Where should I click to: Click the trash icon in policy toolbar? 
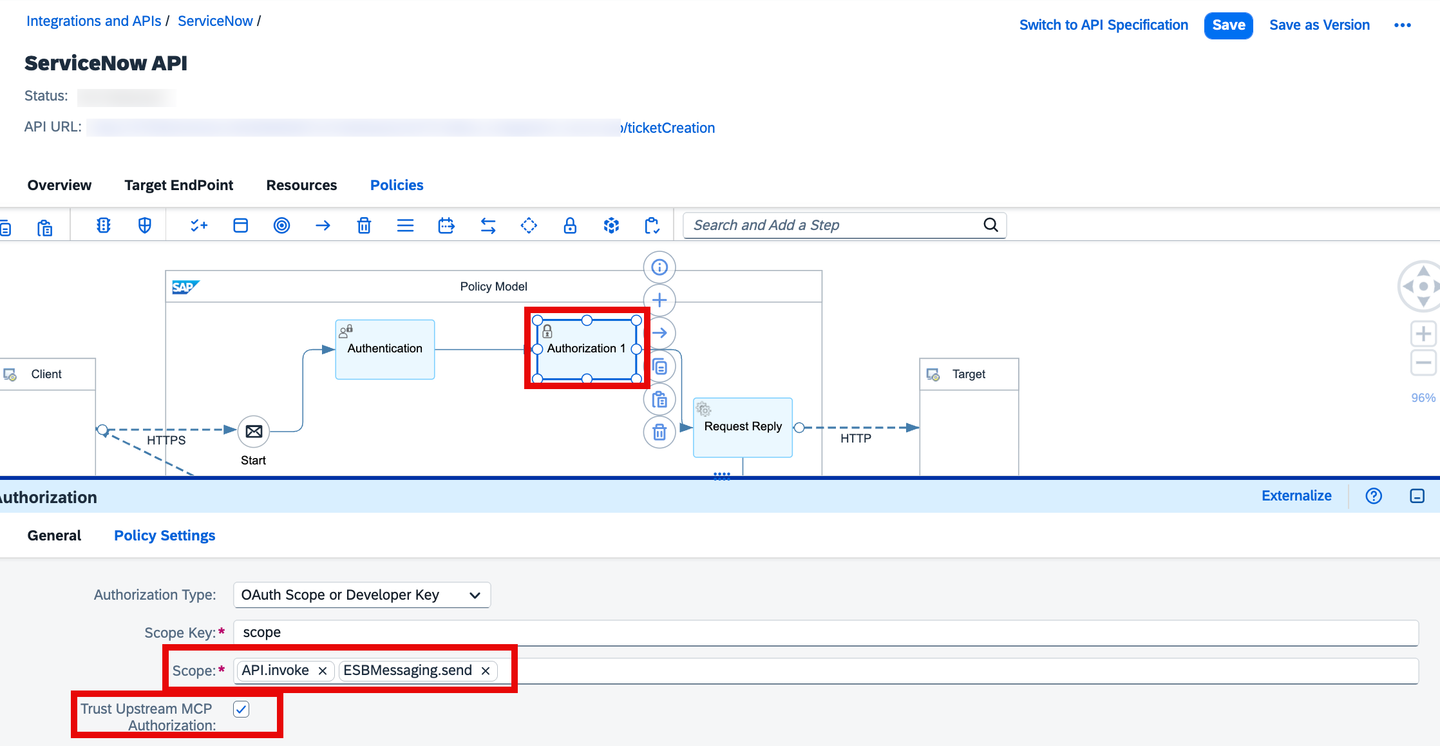click(364, 225)
